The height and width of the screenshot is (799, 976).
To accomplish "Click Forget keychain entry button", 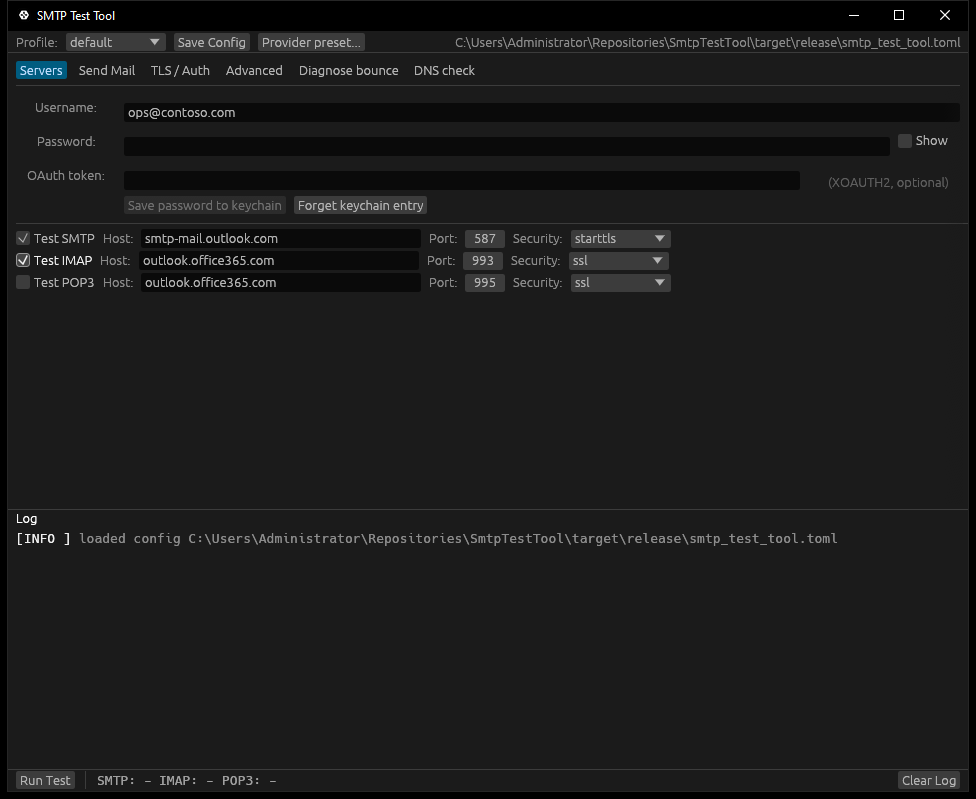I will [x=360, y=205].
